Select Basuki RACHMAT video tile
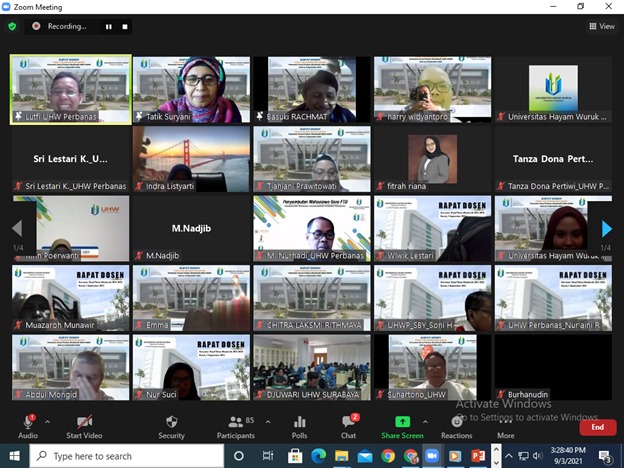This screenshot has height=468, width=624. (x=312, y=90)
